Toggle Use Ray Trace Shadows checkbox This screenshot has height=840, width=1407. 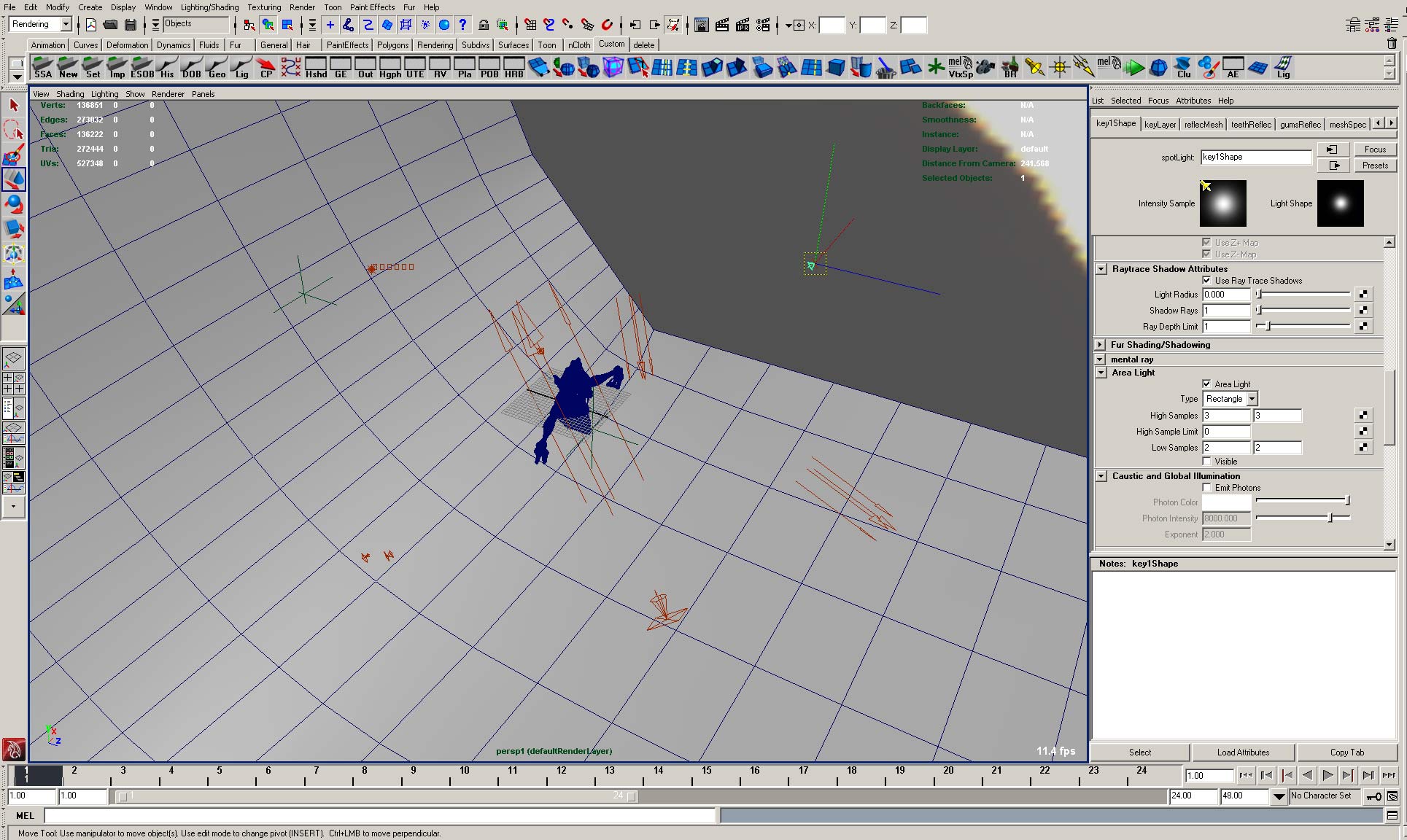coord(1206,281)
